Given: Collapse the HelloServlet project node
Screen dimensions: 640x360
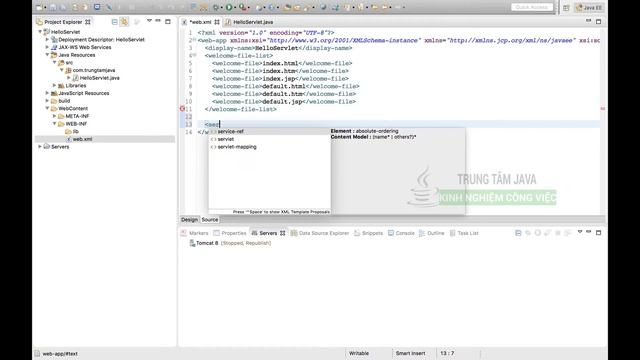Looking at the screenshot, I should click(40, 32).
